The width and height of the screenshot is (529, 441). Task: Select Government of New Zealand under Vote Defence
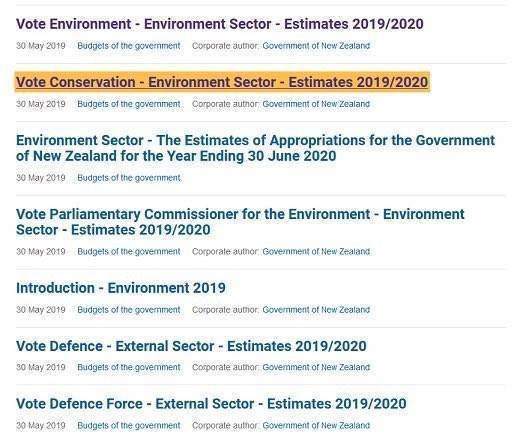pos(316,367)
